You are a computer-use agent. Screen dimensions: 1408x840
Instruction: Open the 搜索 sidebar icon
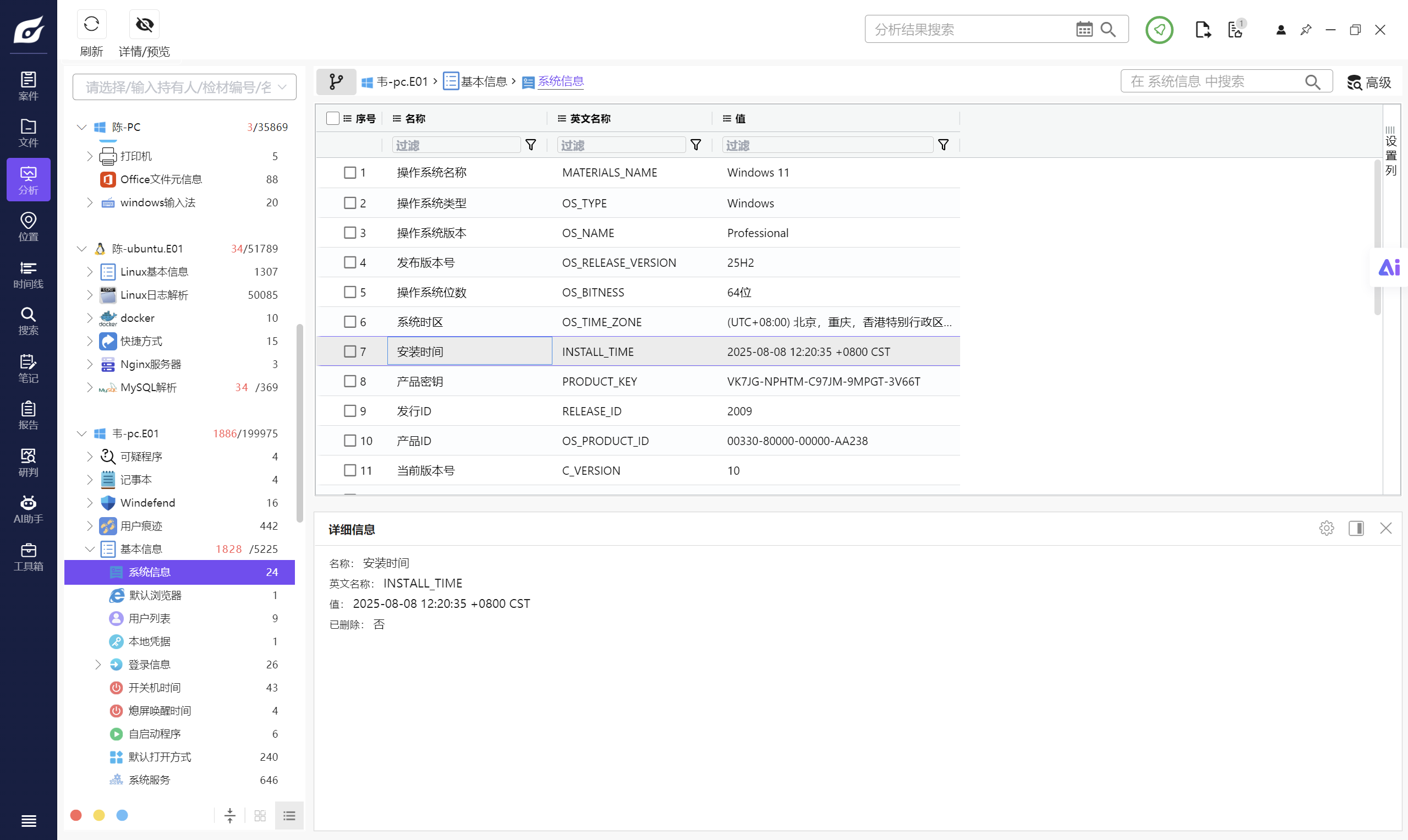(28, 321)
